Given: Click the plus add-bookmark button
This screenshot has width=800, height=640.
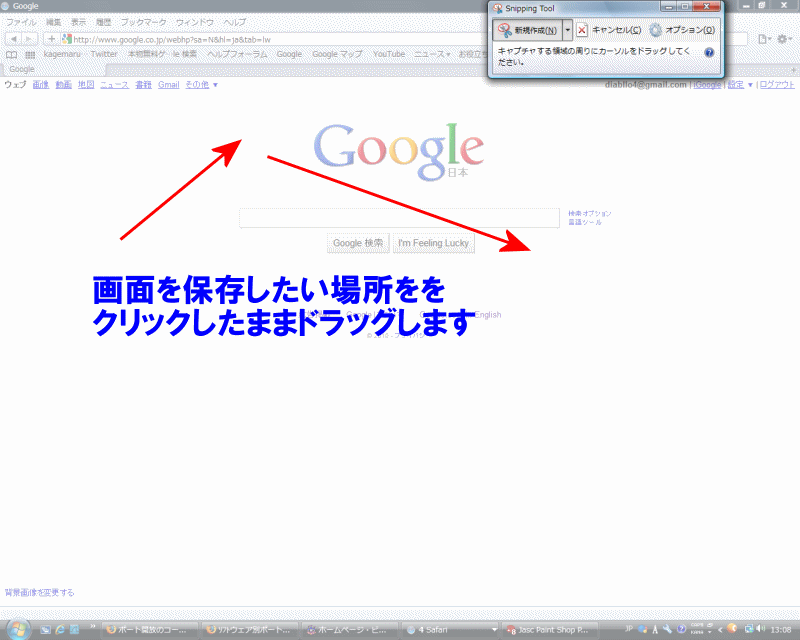Looking at the screenshot, I should 51,39.
